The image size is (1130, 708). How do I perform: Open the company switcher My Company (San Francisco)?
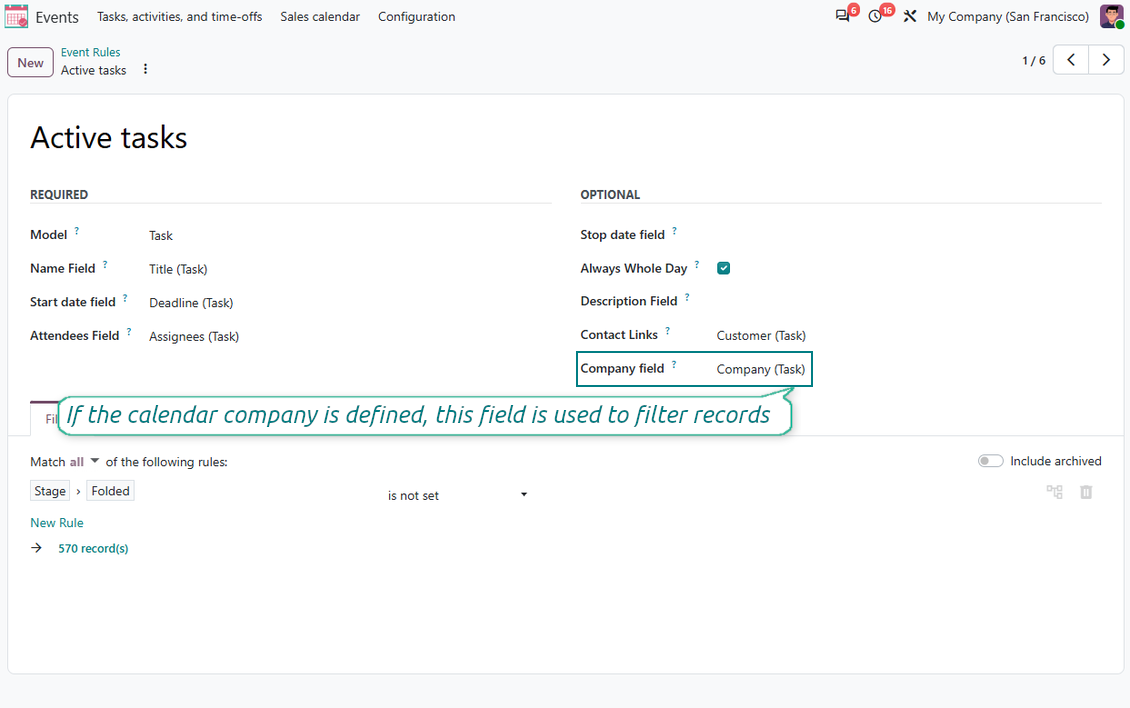[1007, 16]
